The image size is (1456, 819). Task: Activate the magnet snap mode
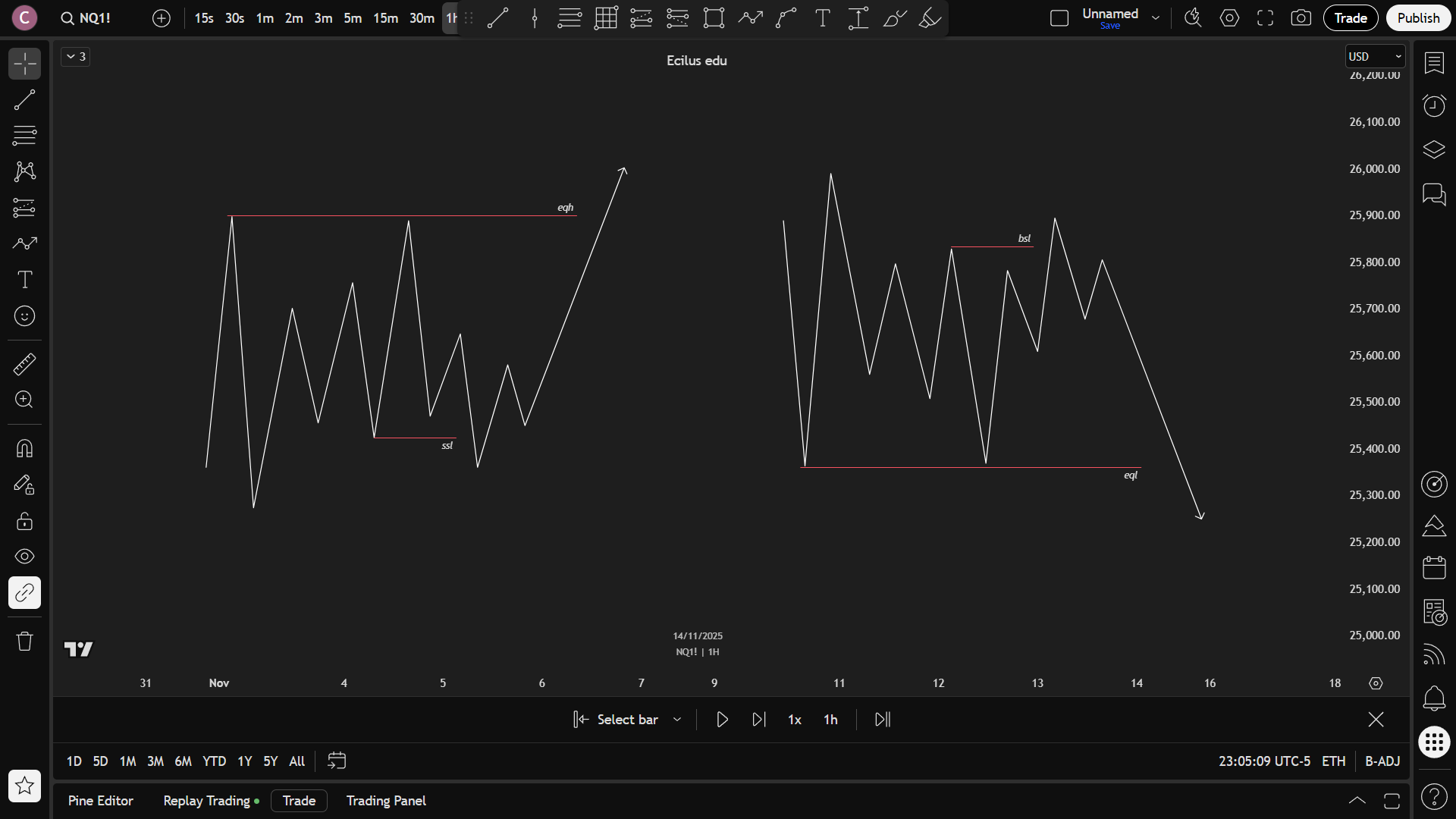coord(24,449)
